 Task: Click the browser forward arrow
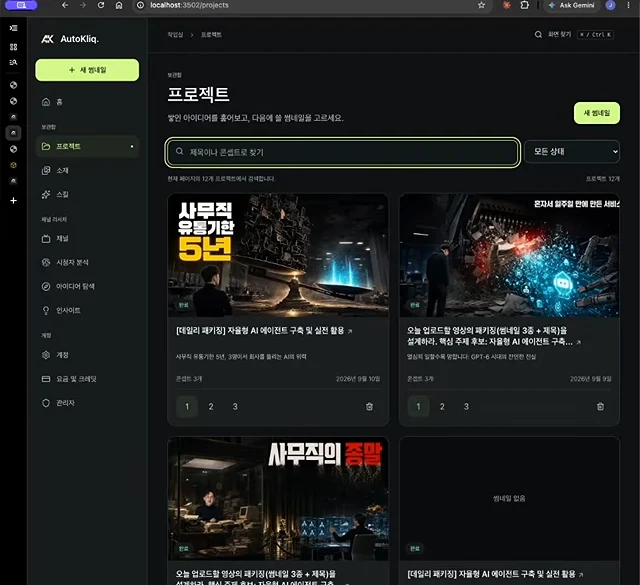[83, 5]
